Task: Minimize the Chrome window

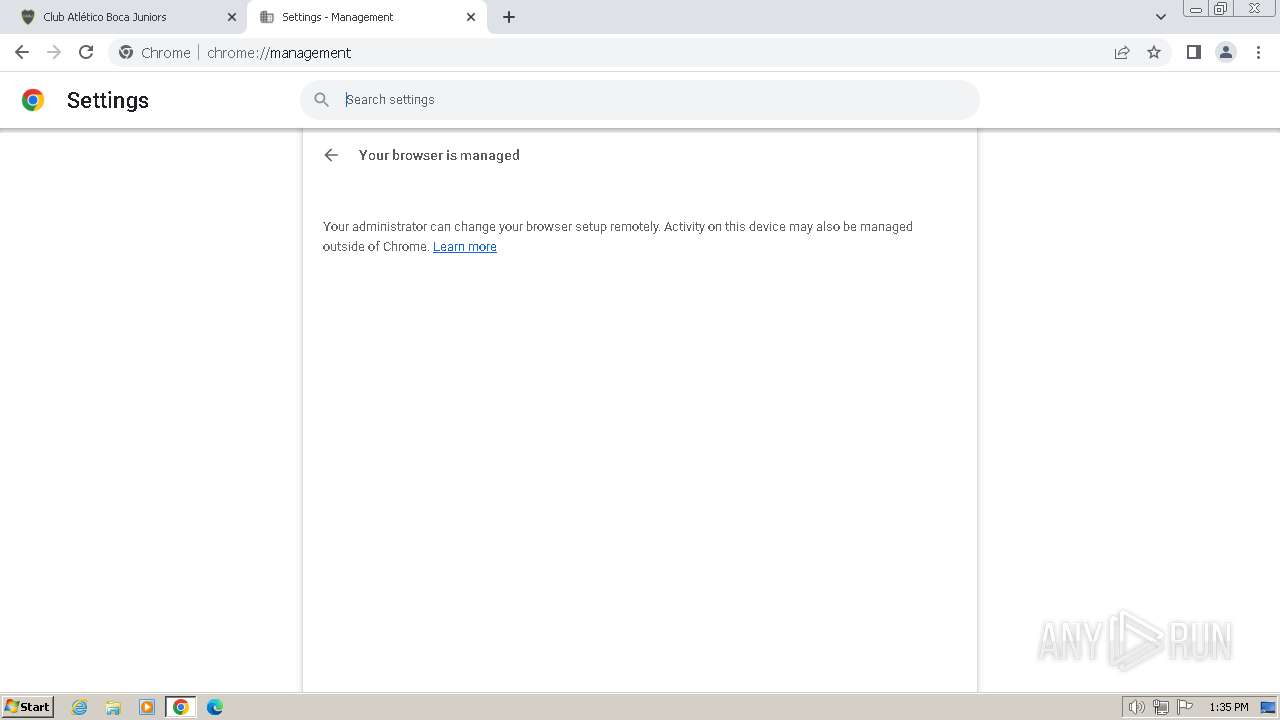Action: tap(1196, 9)
